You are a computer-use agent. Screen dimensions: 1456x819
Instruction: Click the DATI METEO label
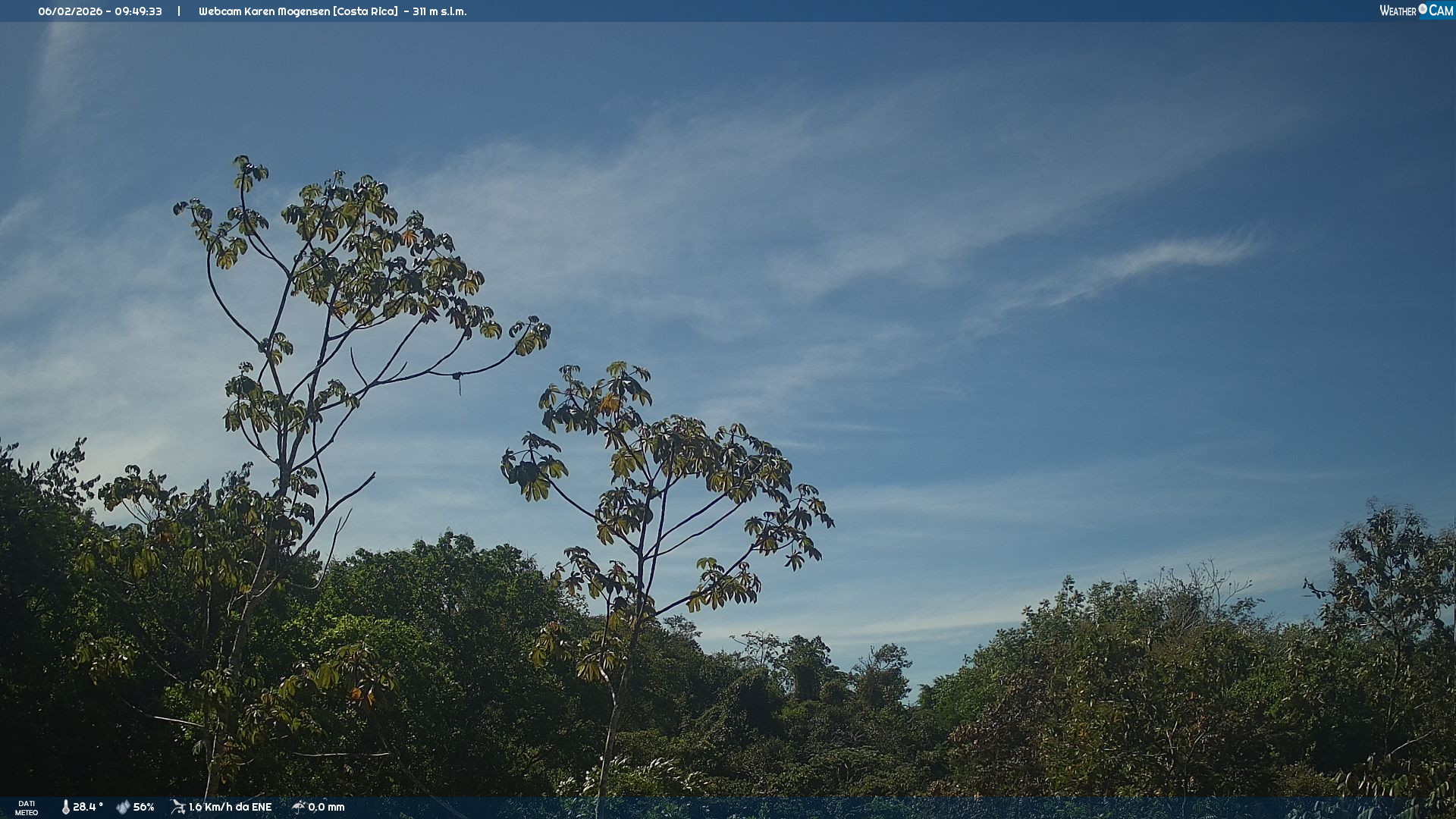[27, 808]
